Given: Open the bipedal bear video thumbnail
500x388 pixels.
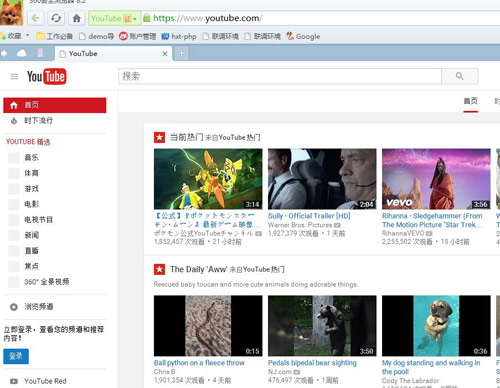Looking at the screenshot, I should (322, 326).
